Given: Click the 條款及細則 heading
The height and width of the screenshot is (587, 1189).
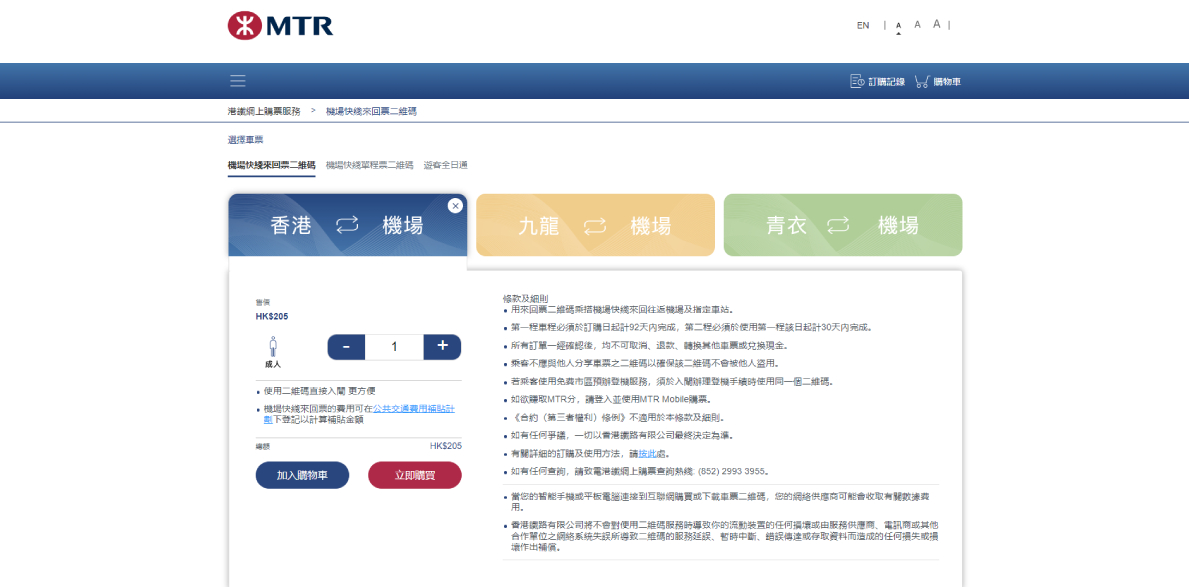Looking at the screenshot, I should [x=525, y=298].
